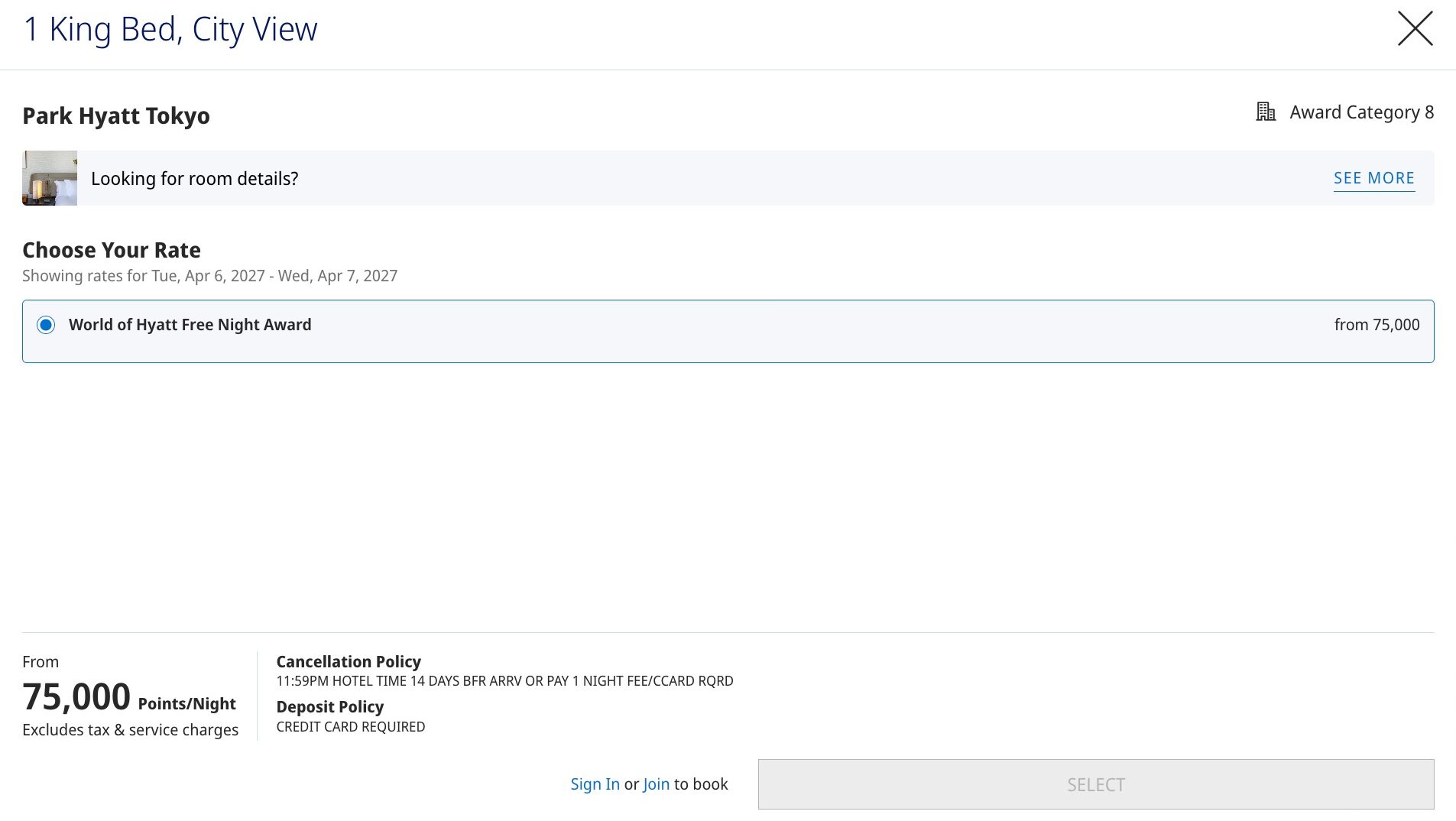Click the Join link

click(656, 784)
